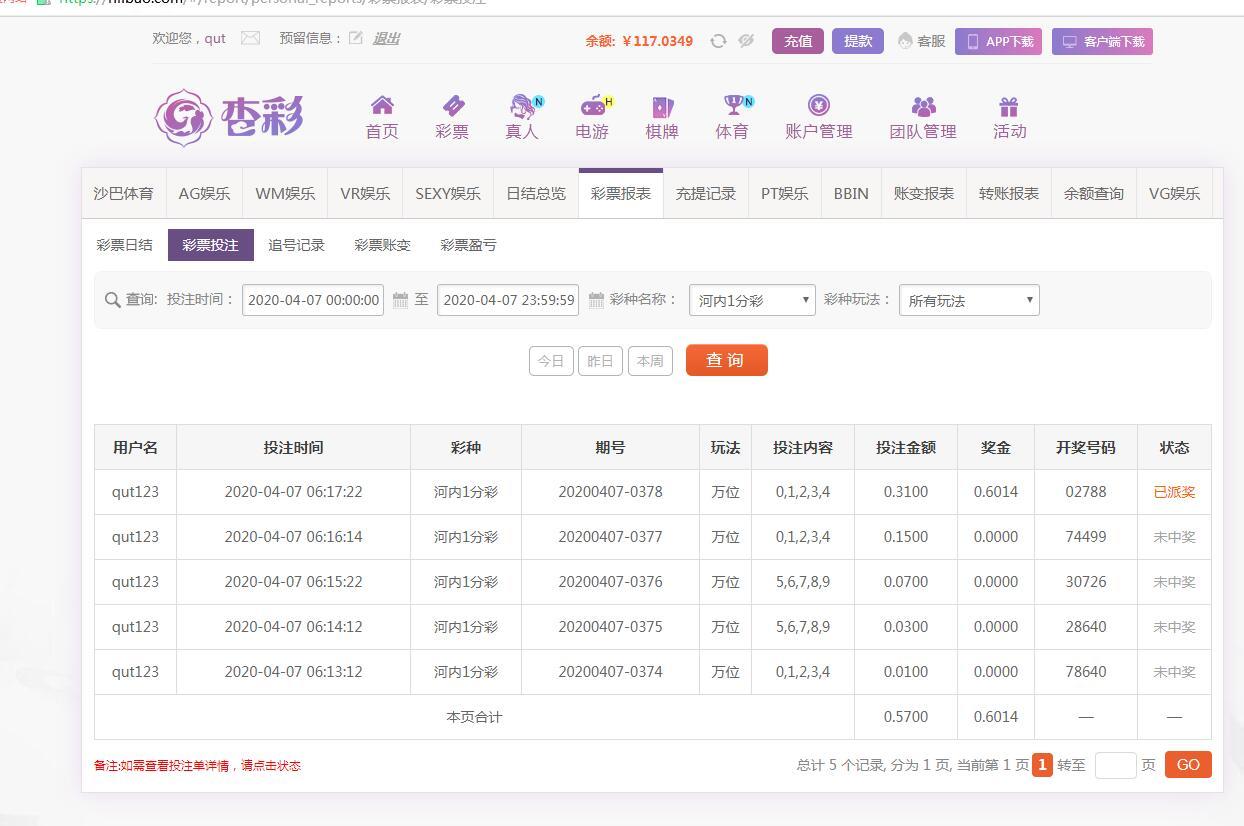
Task: Click the mail envelope icon
Action: [250, 38]
